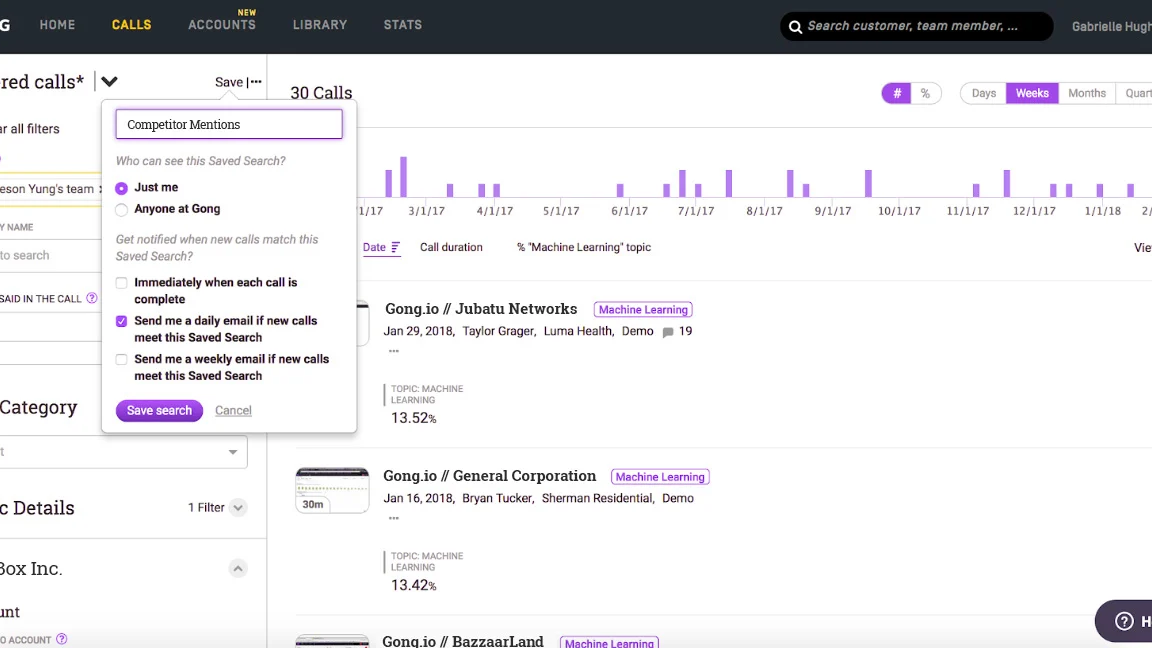Enable immediate notification when call completes
The image size is (1152, 648).
pyautogui.click(x=122, y=283)
